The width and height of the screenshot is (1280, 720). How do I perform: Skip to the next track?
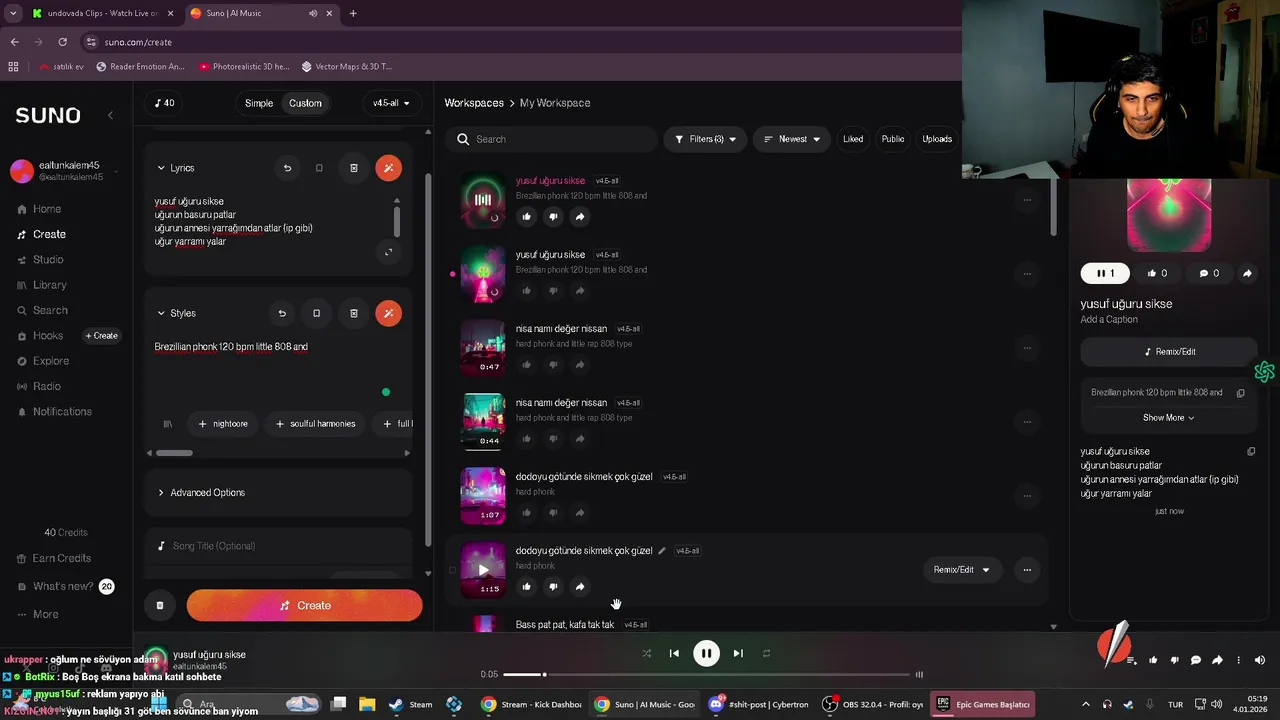point(738,653)
